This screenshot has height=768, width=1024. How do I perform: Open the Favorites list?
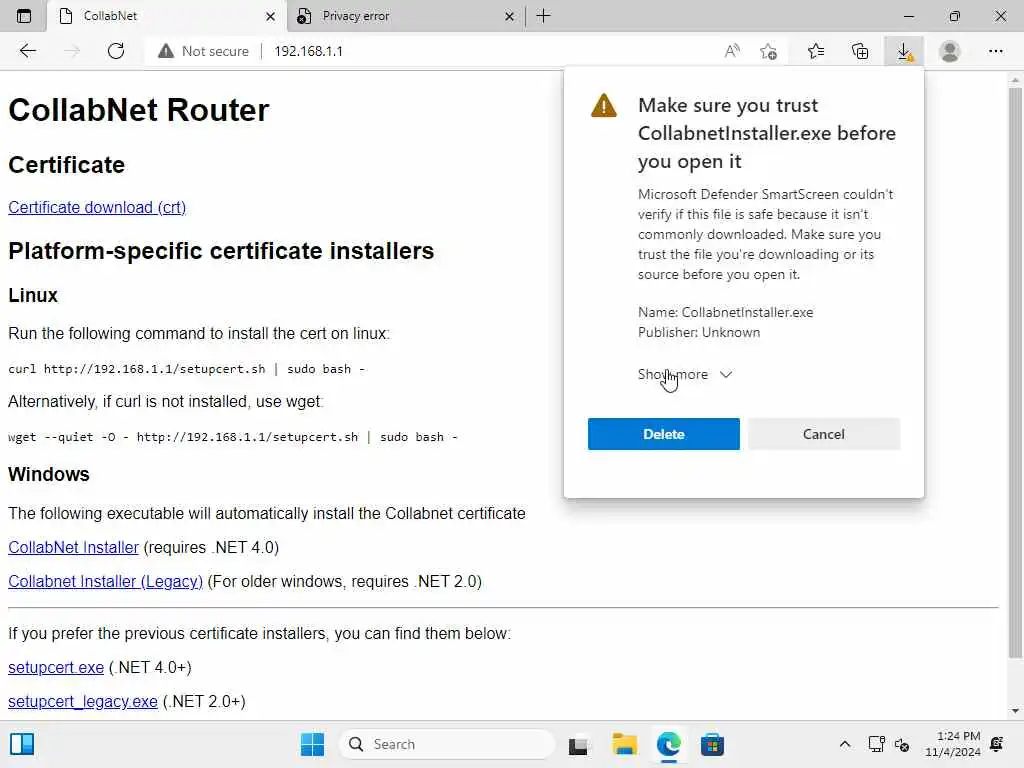point(816,51)
